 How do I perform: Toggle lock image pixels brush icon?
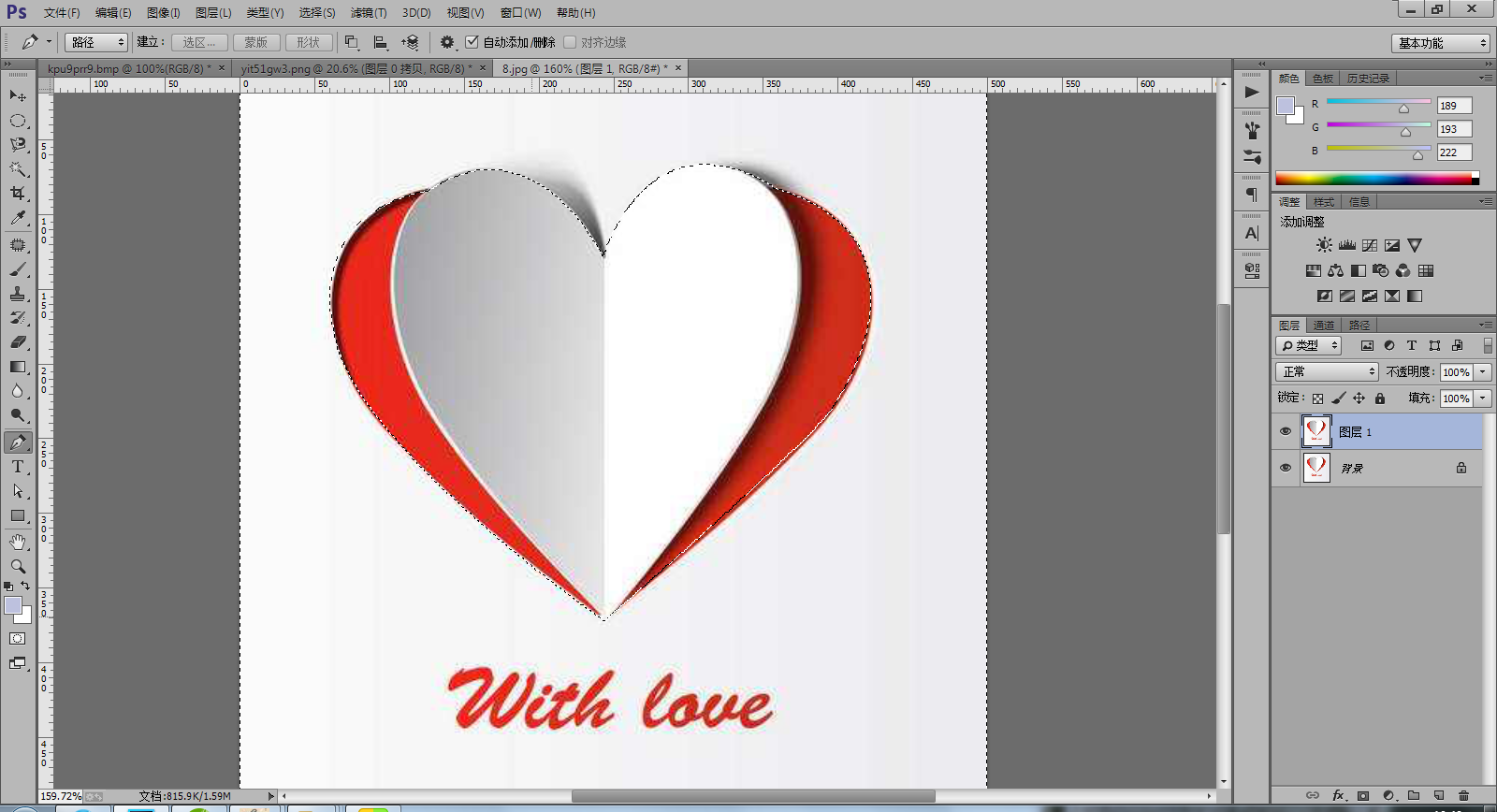[x=1338, y=399]
